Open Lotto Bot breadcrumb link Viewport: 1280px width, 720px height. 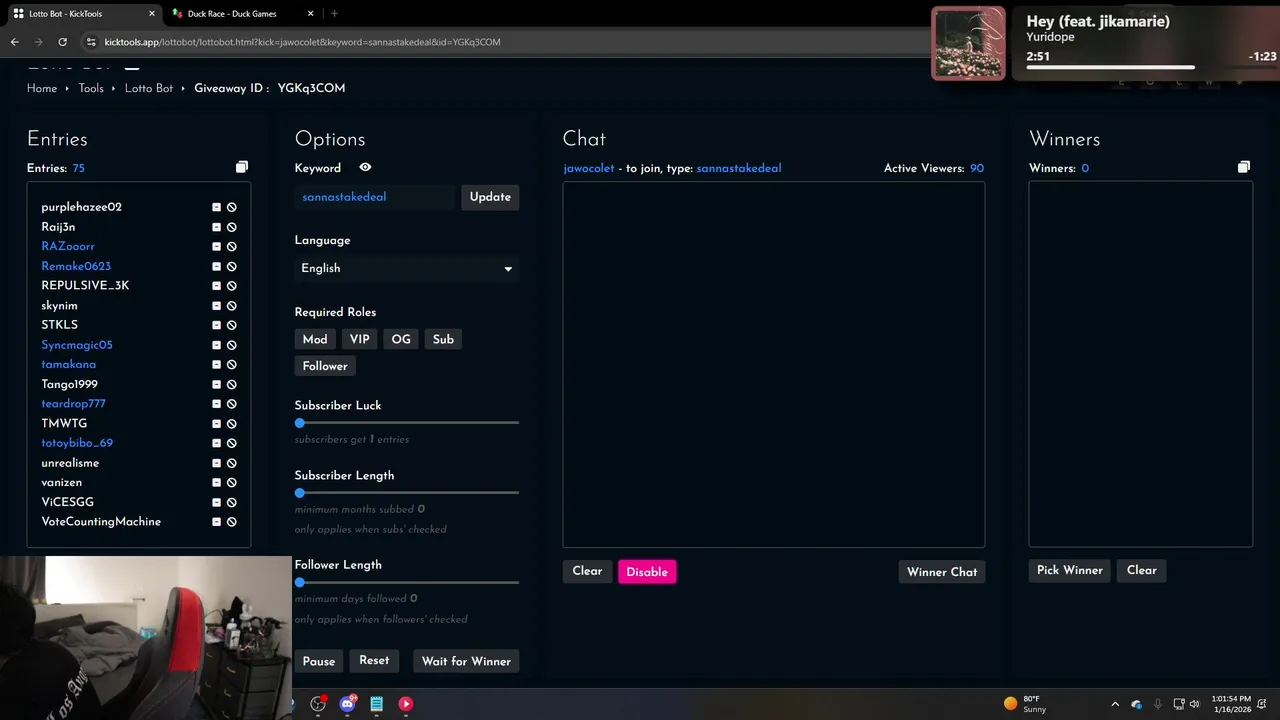(x=149, y=88)
